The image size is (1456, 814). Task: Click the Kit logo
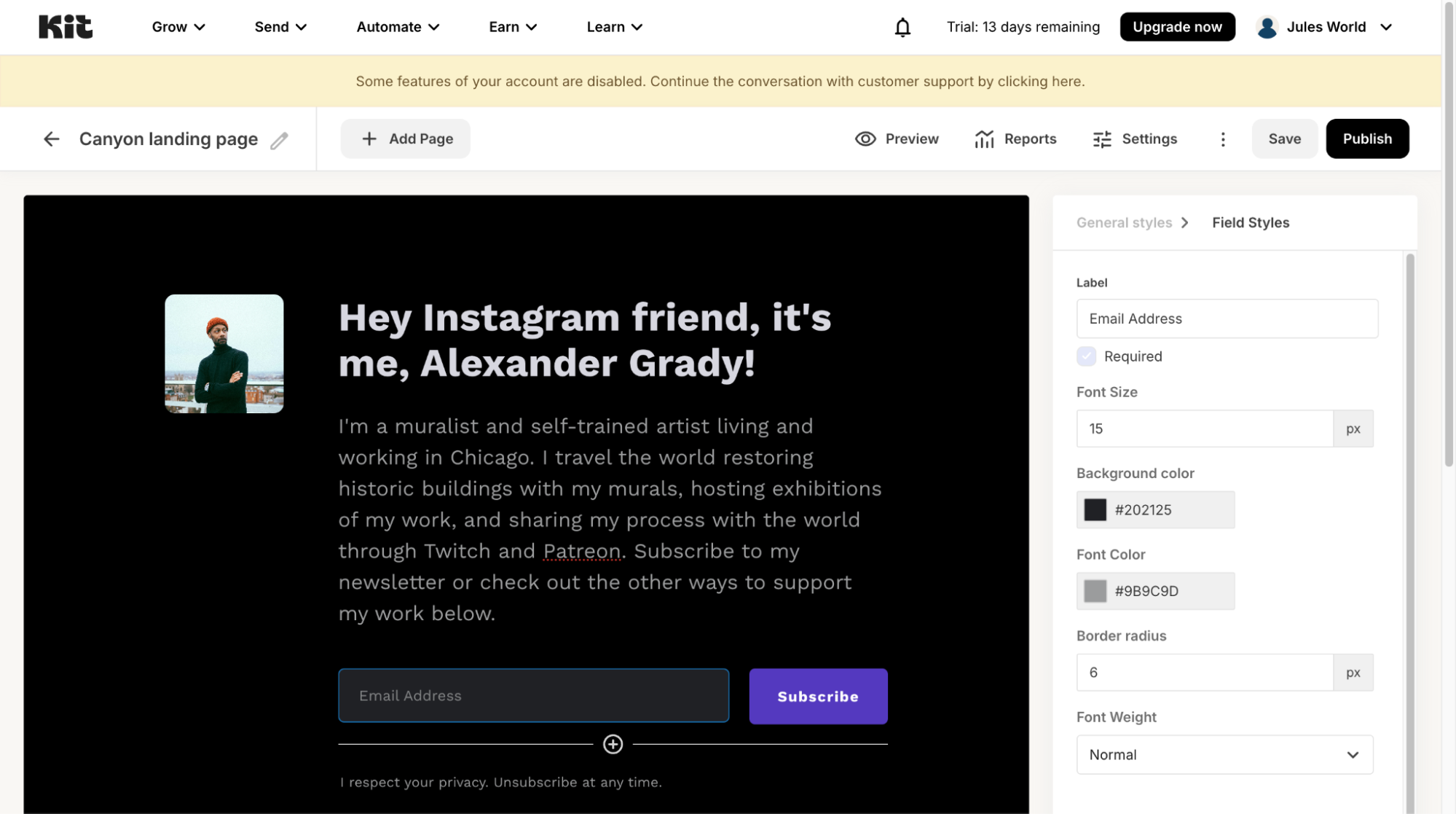[x=66, y=27]
